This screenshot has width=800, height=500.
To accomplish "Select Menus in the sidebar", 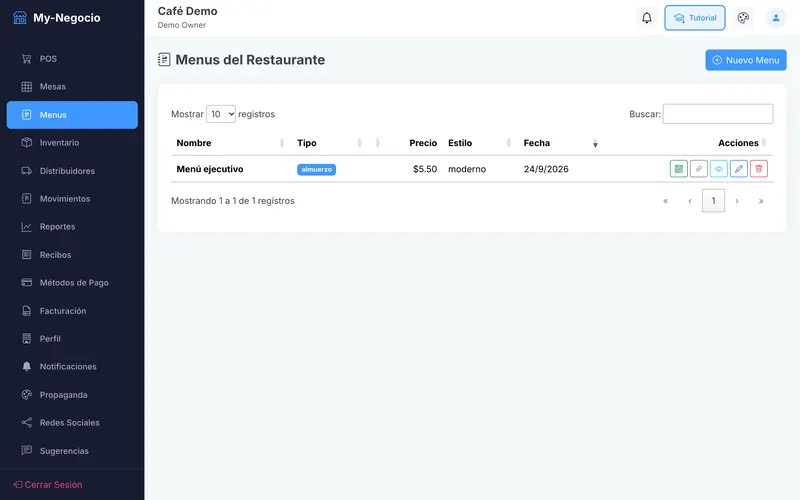I will tap(72, 115).
